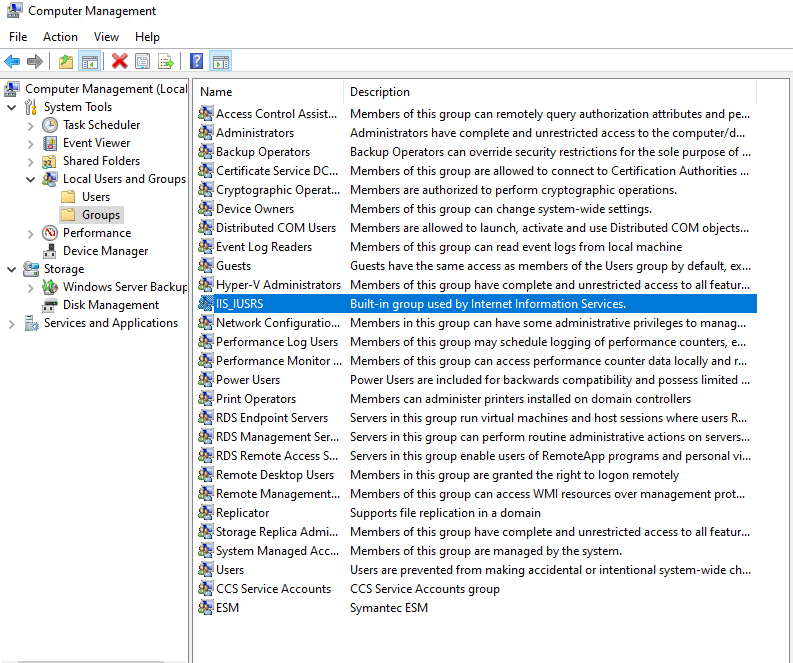This screenshot has height=663, width=793.
Task: Open the Action menu
Action: (x=60, y=37)
